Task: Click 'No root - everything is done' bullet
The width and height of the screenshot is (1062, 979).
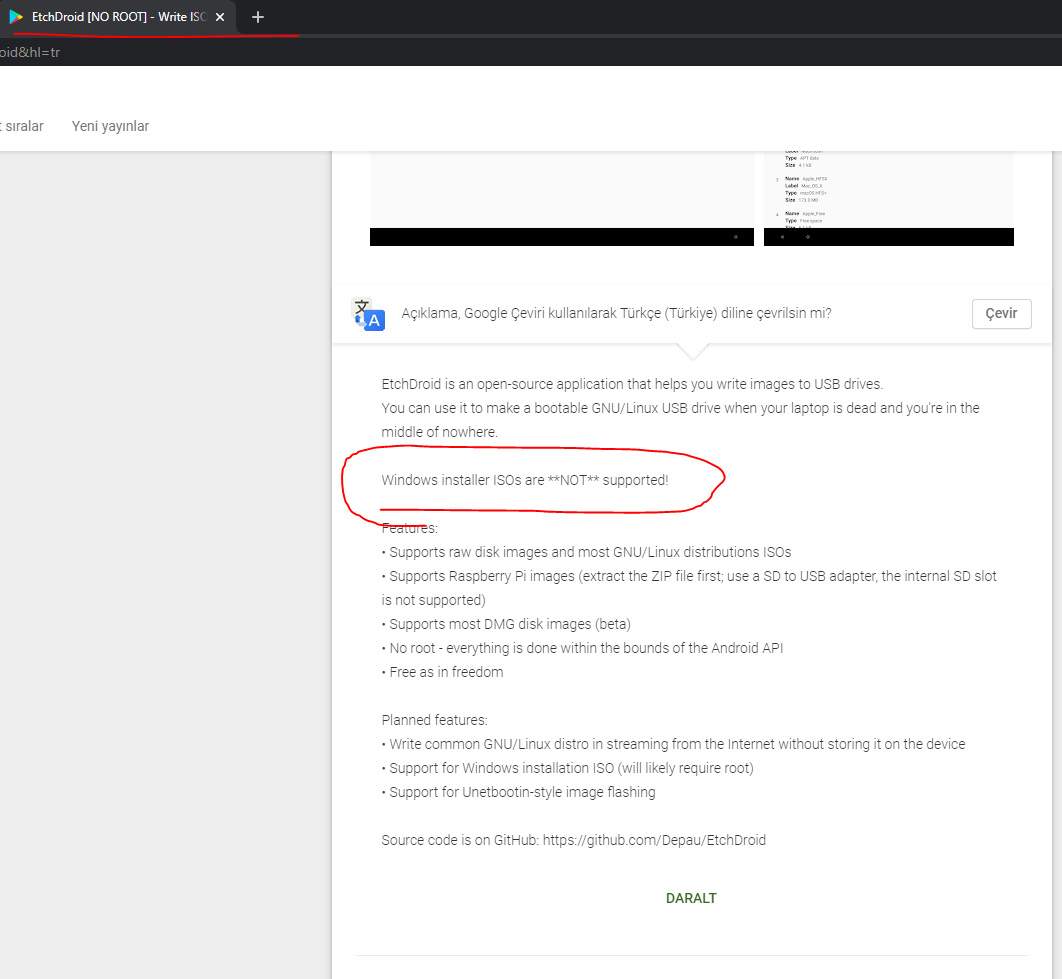Action: [x=582, y=648]
